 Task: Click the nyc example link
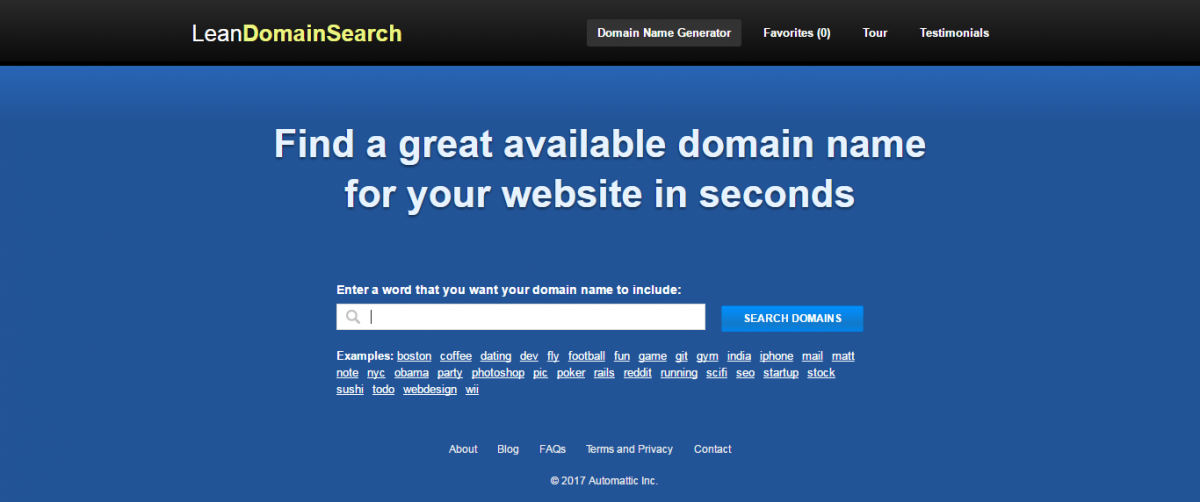pos(376,373)
